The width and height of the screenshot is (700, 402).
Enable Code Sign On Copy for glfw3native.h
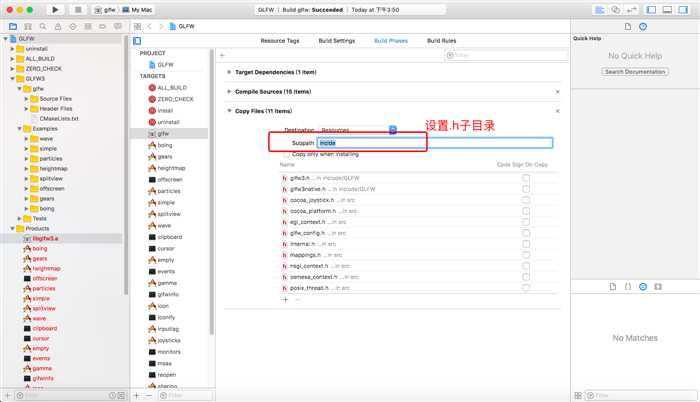pyautogui.click(x=526, y=189)
